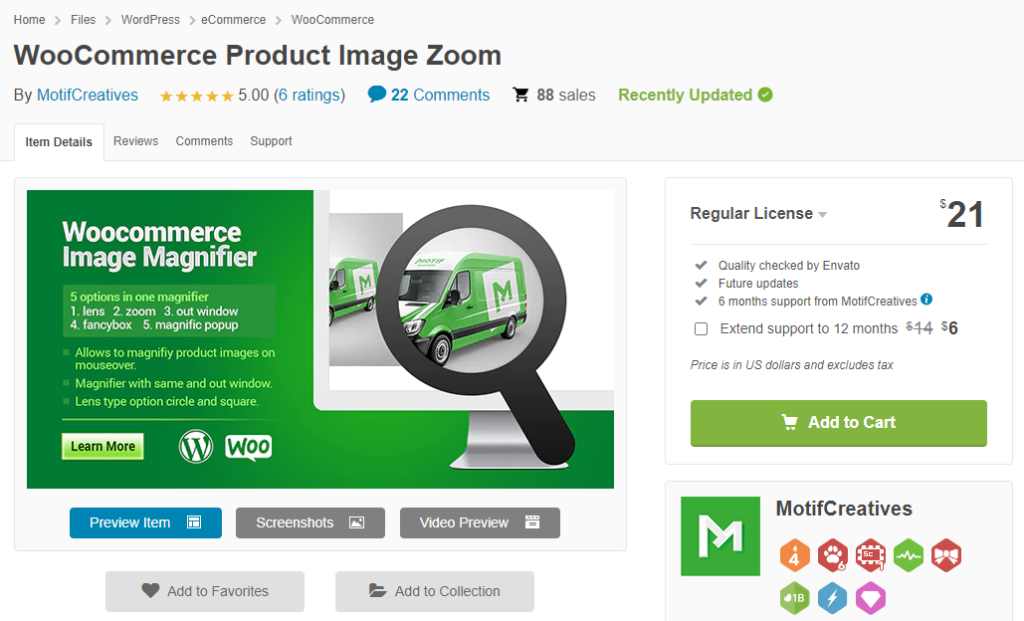Open the WordPress breadcrumb link
Viewport: 1024px width, 621px height.
150,20
